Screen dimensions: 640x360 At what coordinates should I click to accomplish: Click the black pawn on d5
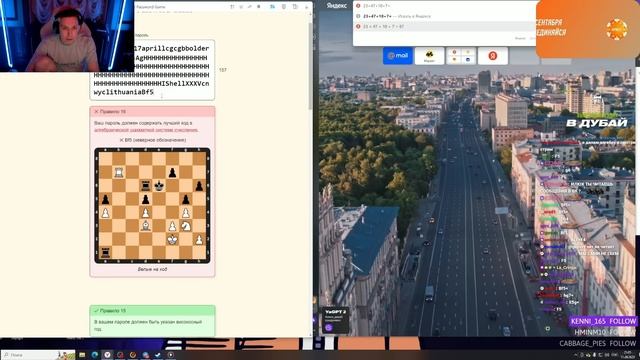coord(146,200)
